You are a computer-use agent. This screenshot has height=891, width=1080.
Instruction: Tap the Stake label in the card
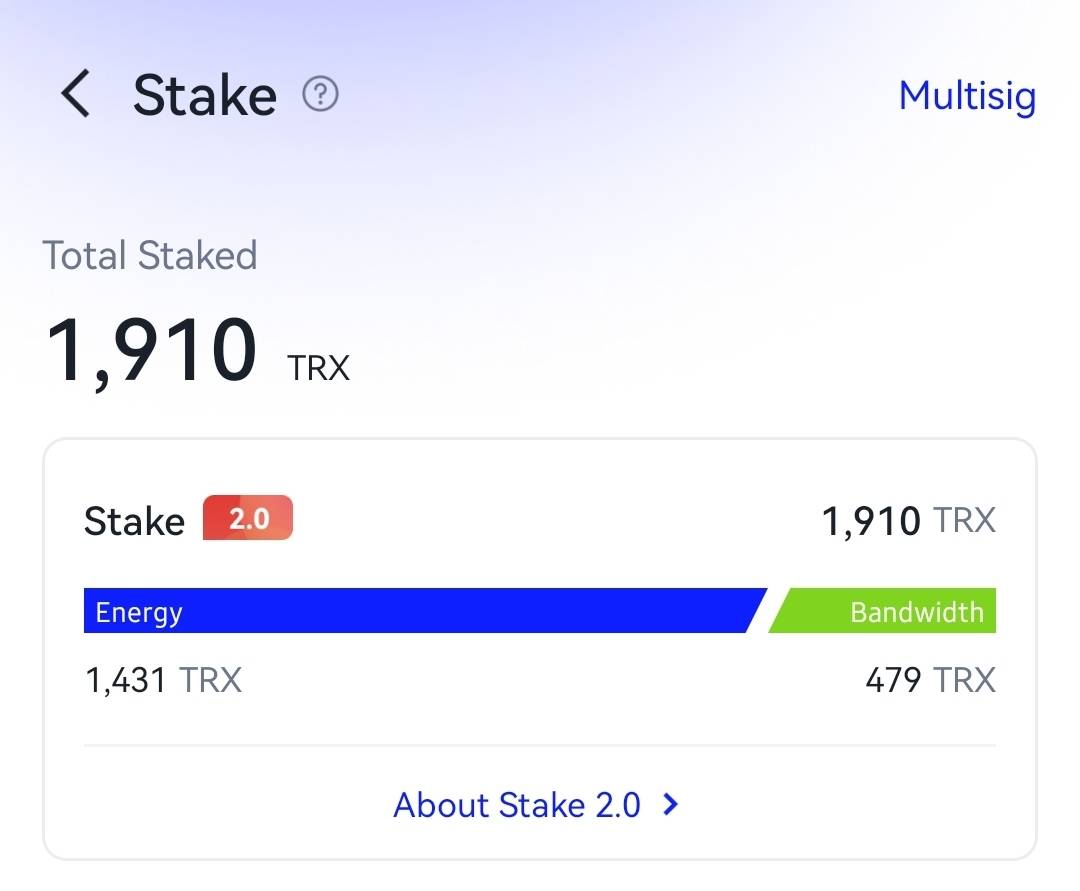coord(134,521)
